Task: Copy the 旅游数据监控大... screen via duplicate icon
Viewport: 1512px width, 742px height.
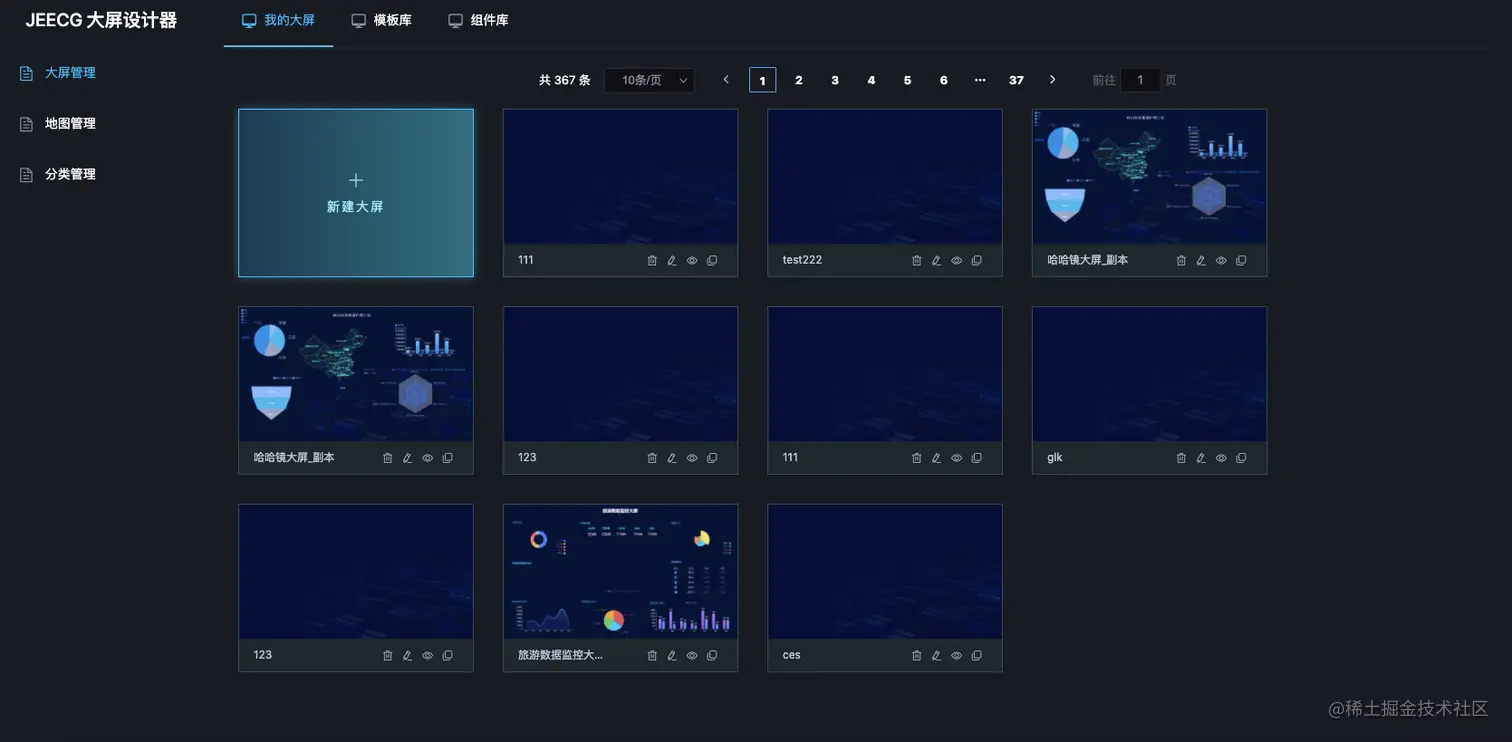Action: (x=712, y=655)
